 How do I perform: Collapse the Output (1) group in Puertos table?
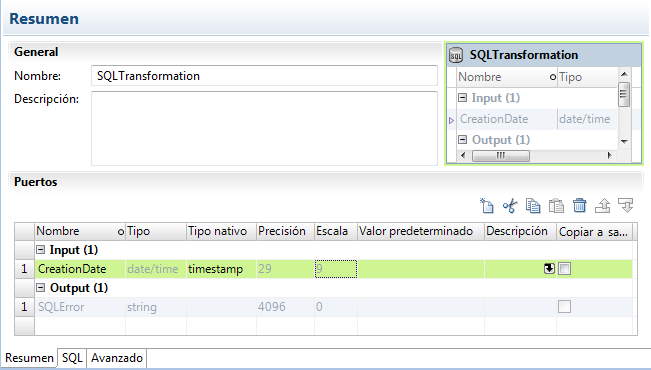[41, 288]
